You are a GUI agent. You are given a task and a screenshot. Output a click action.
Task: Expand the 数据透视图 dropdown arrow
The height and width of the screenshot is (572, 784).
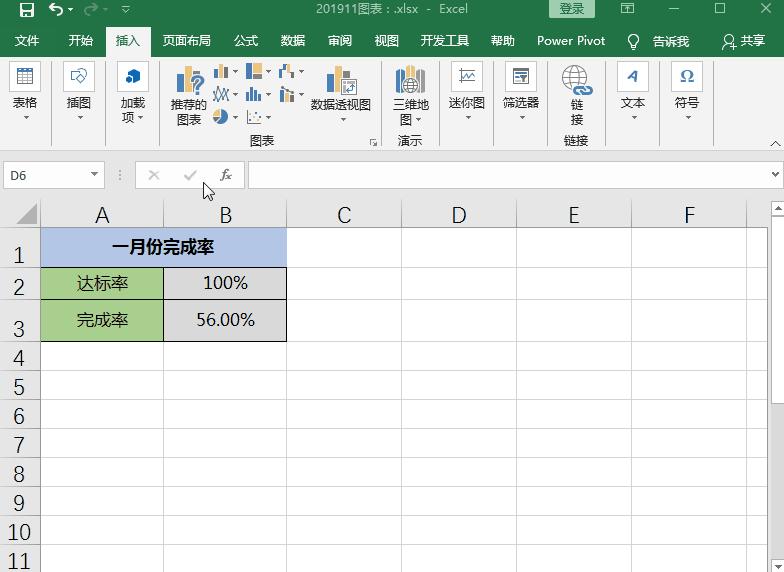343,120
